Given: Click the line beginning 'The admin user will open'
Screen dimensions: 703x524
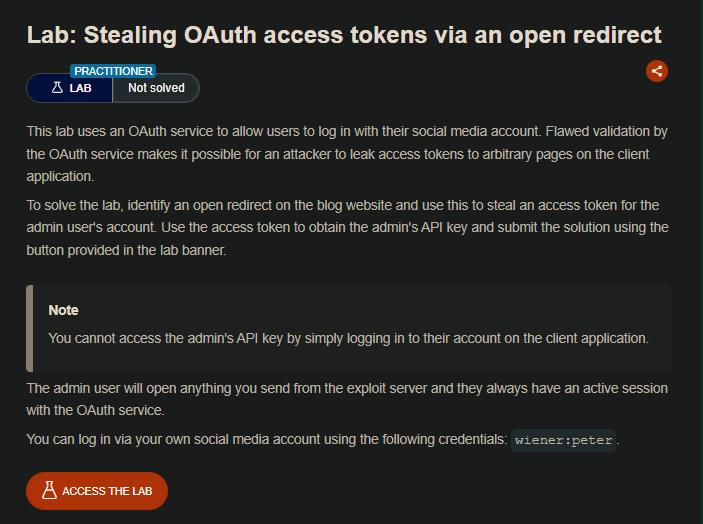Looking at the screenshot, I should tap(347, 387).
